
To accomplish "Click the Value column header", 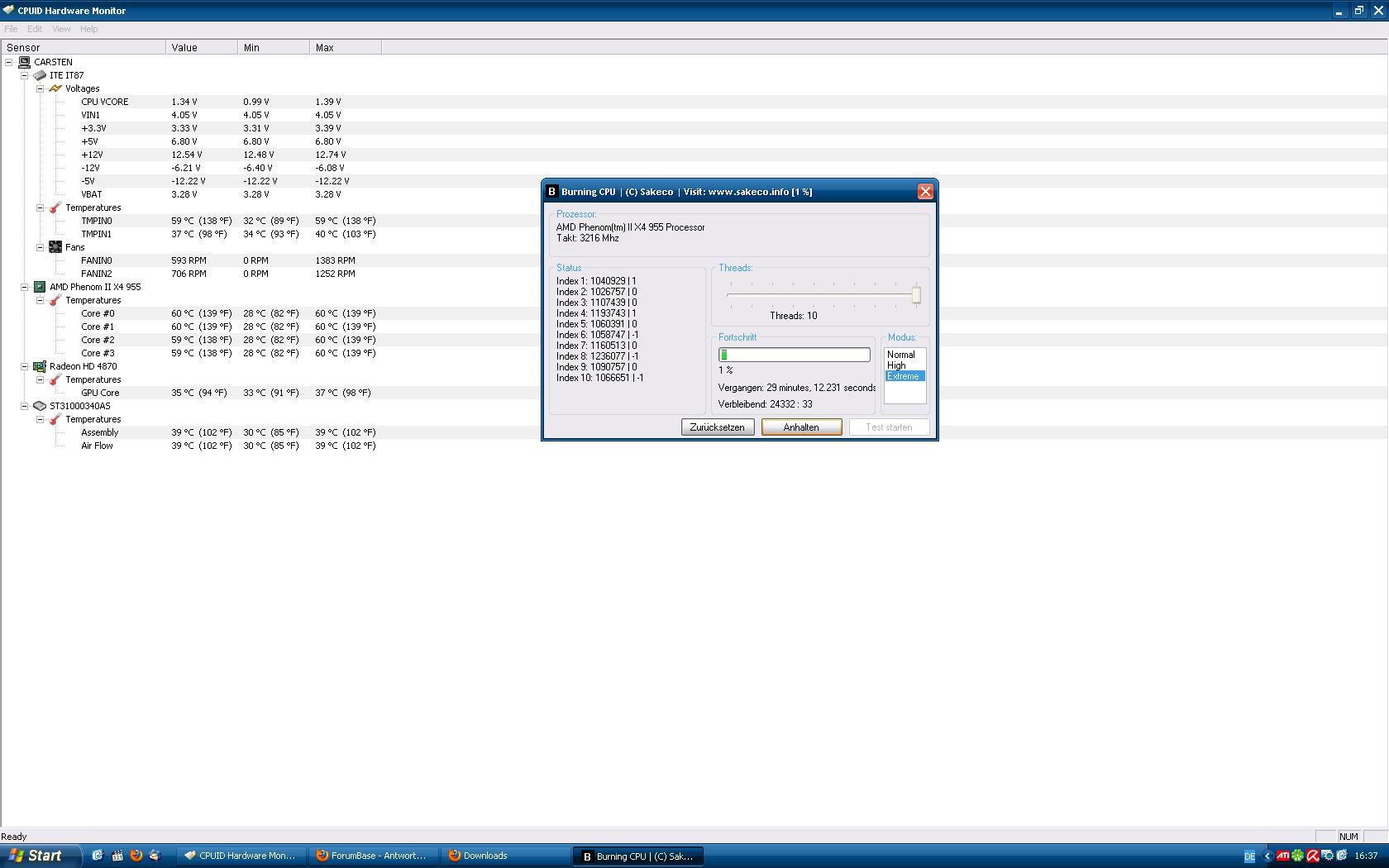I will [202, 48].
